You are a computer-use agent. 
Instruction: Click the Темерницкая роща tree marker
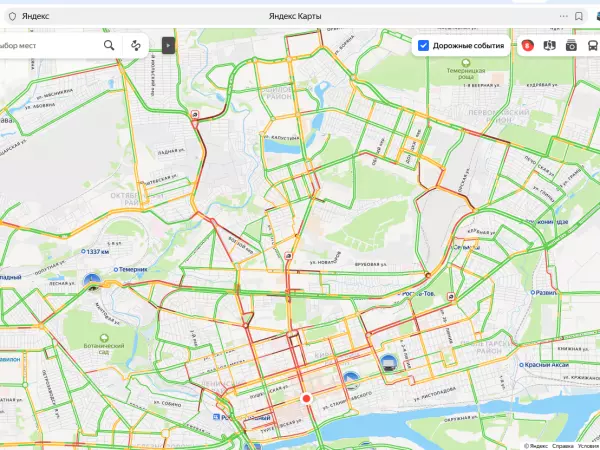tap(466, 62)
